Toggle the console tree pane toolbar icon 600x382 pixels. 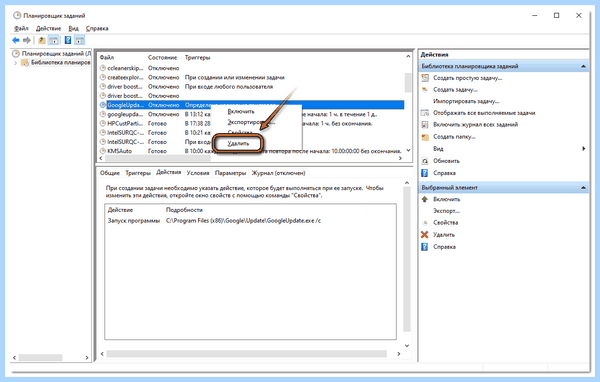tap(54, 40)
